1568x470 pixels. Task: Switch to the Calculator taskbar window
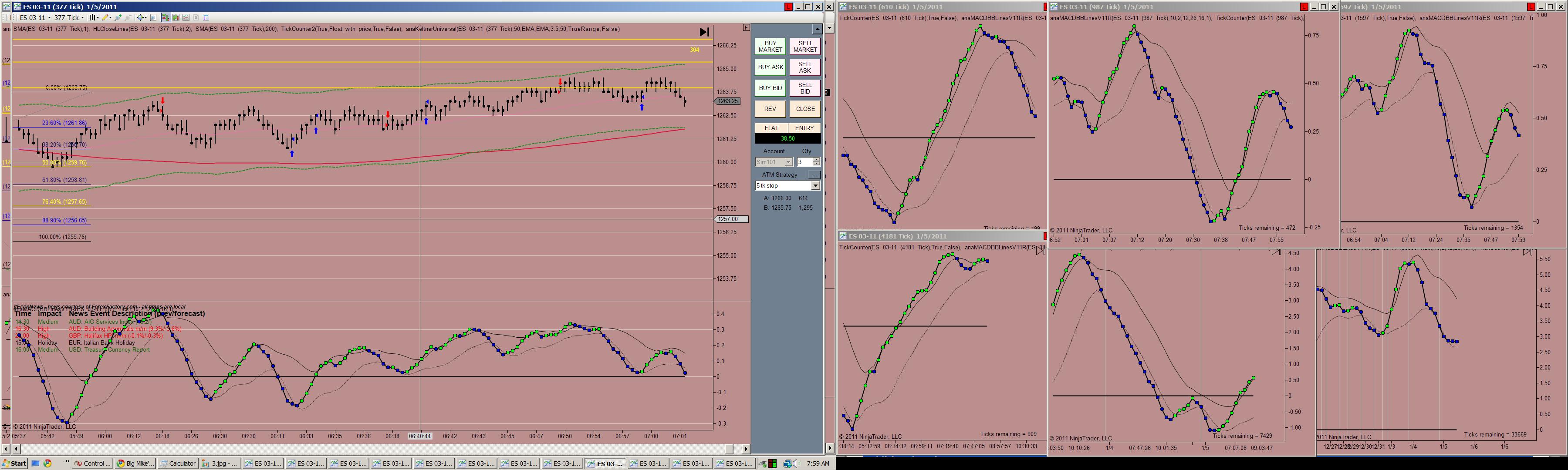coord(178,463)
